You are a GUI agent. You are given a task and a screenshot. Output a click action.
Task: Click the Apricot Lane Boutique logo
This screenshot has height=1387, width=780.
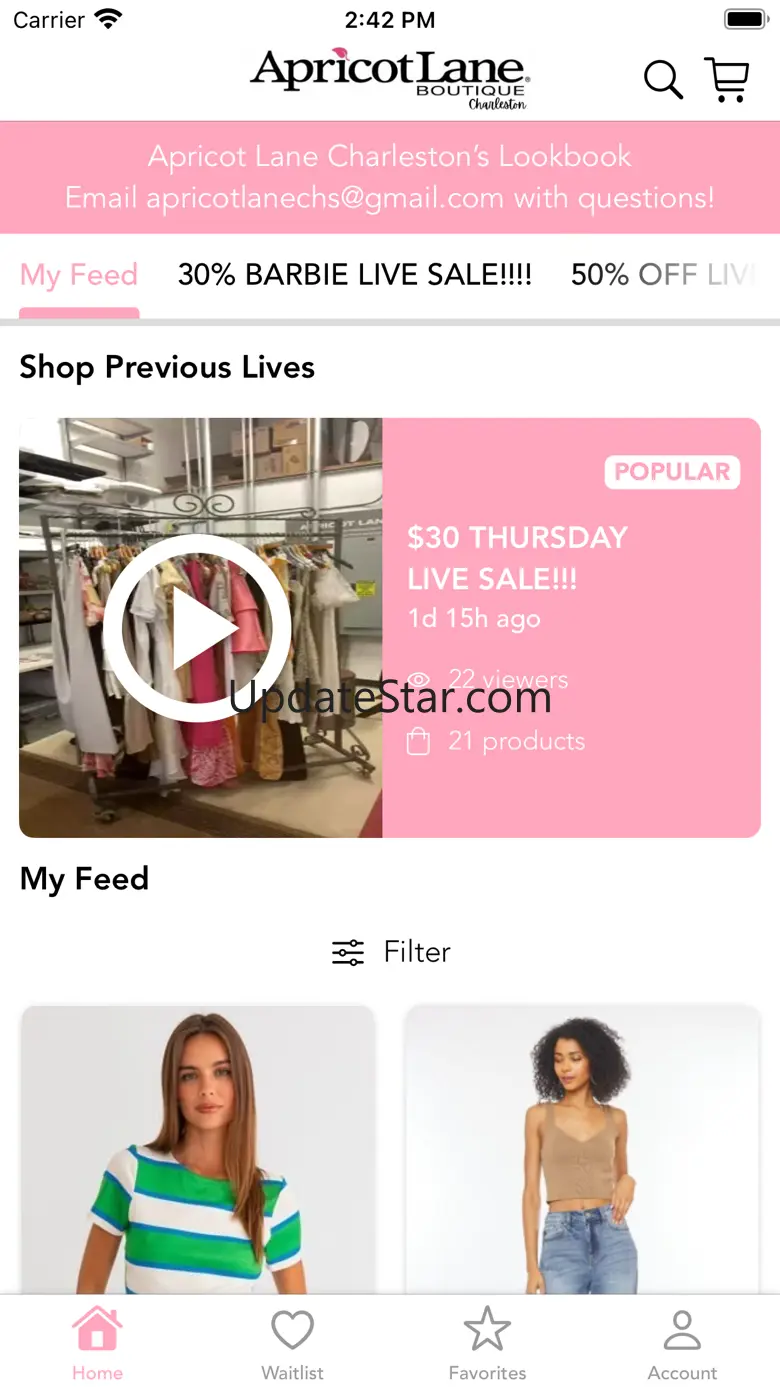390,78
